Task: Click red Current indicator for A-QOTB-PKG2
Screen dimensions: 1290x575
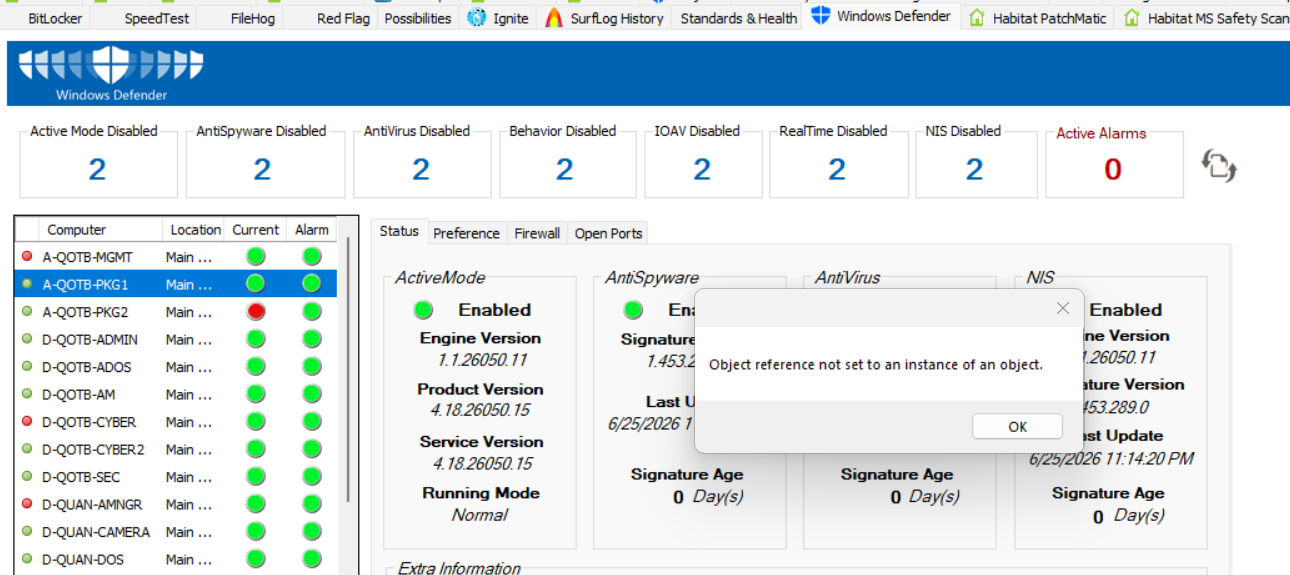Action: [256, 312]
